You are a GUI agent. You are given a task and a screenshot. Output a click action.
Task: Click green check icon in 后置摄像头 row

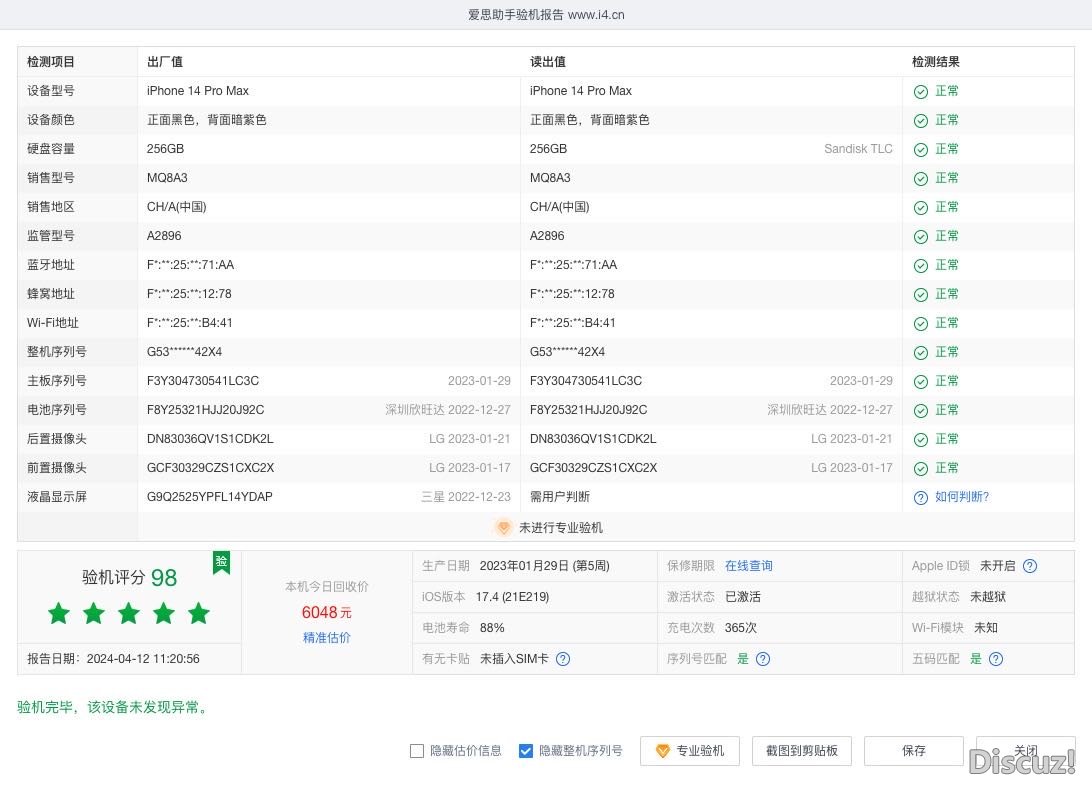[921, 439]
